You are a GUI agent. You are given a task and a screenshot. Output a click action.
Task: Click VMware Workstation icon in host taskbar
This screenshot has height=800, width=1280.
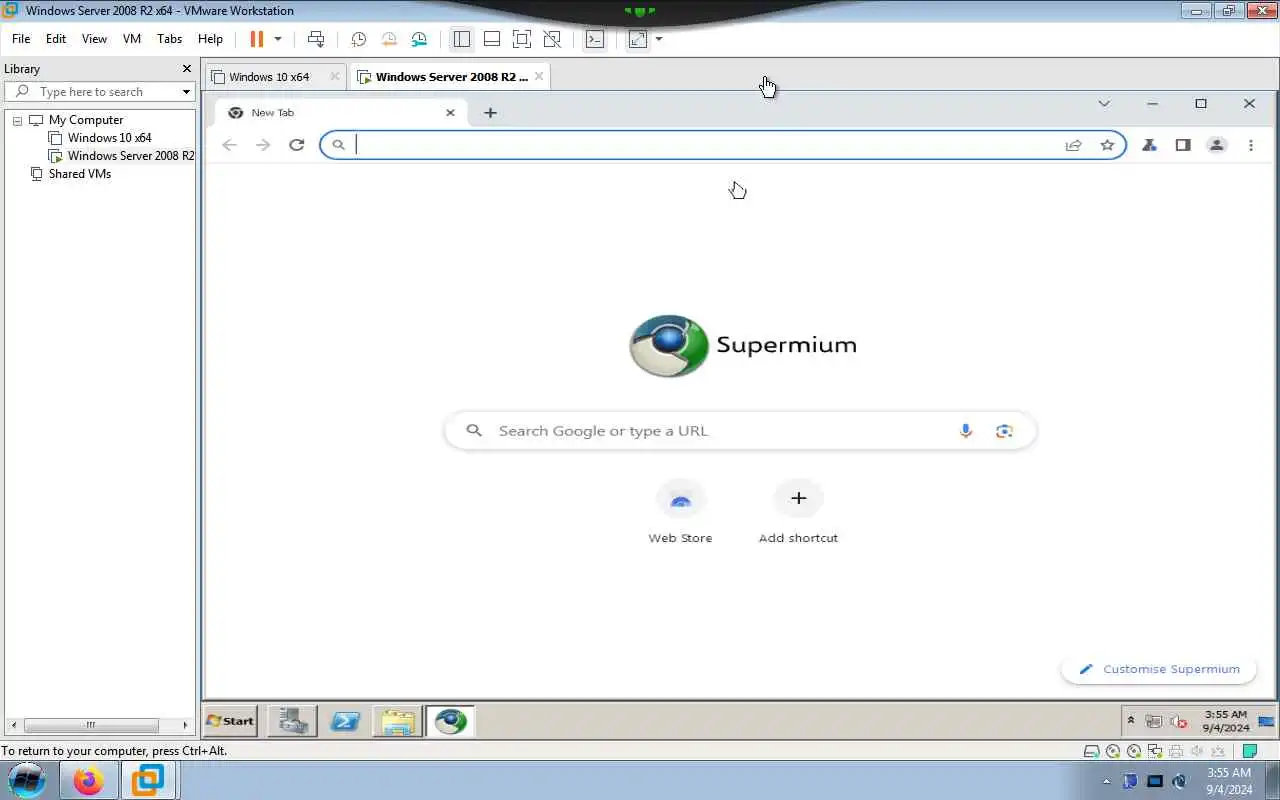[x=148, y=780]
